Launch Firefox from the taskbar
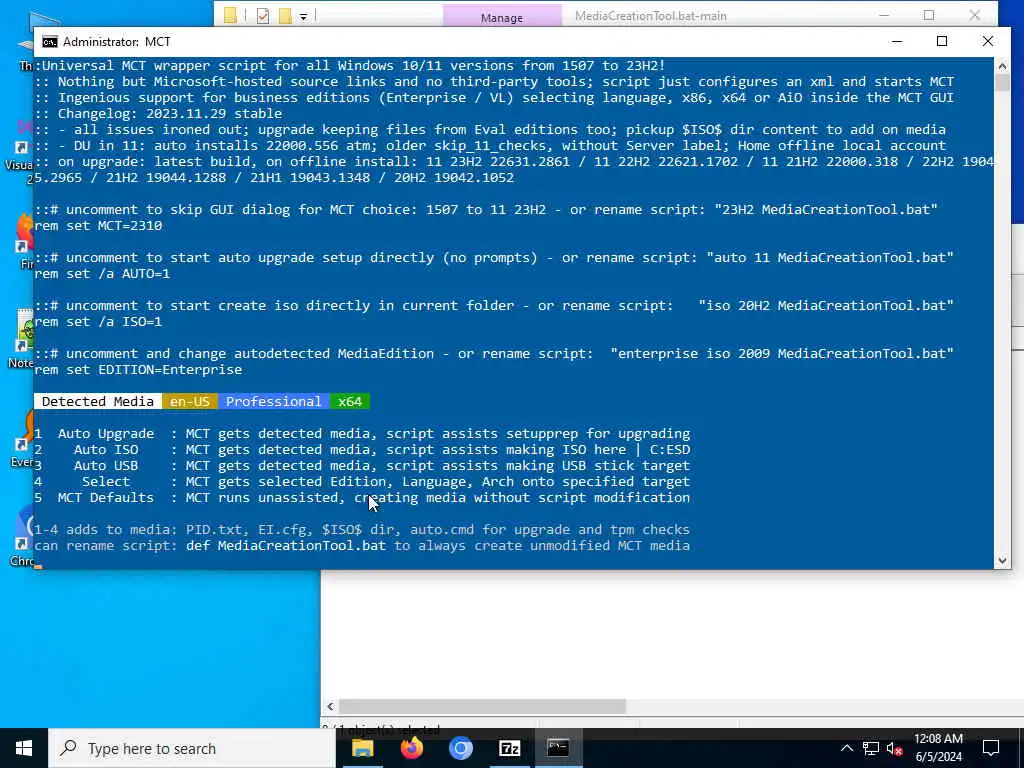 (x=411, y=748)
